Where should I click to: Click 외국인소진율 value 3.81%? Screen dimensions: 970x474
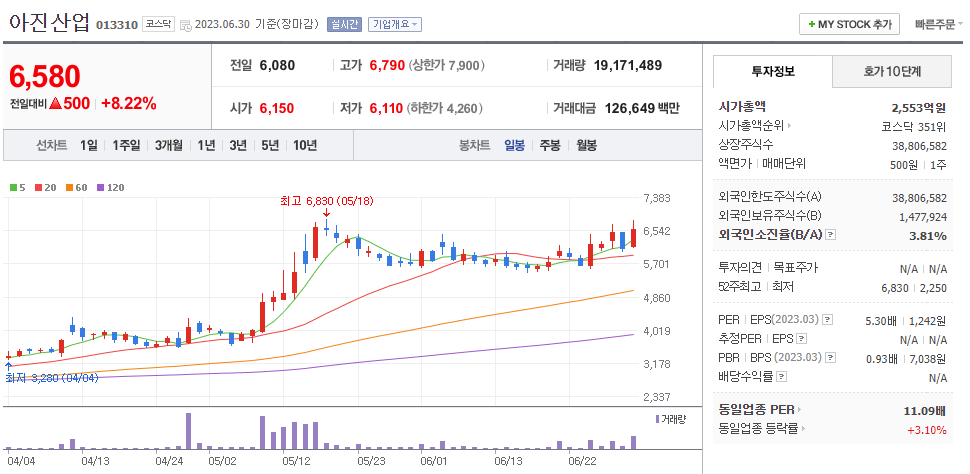(927, 236)
